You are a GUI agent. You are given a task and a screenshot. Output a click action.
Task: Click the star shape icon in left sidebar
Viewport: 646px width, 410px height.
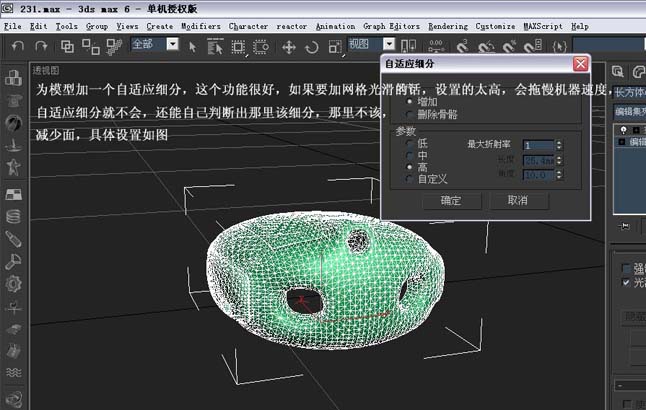(14, 167)
